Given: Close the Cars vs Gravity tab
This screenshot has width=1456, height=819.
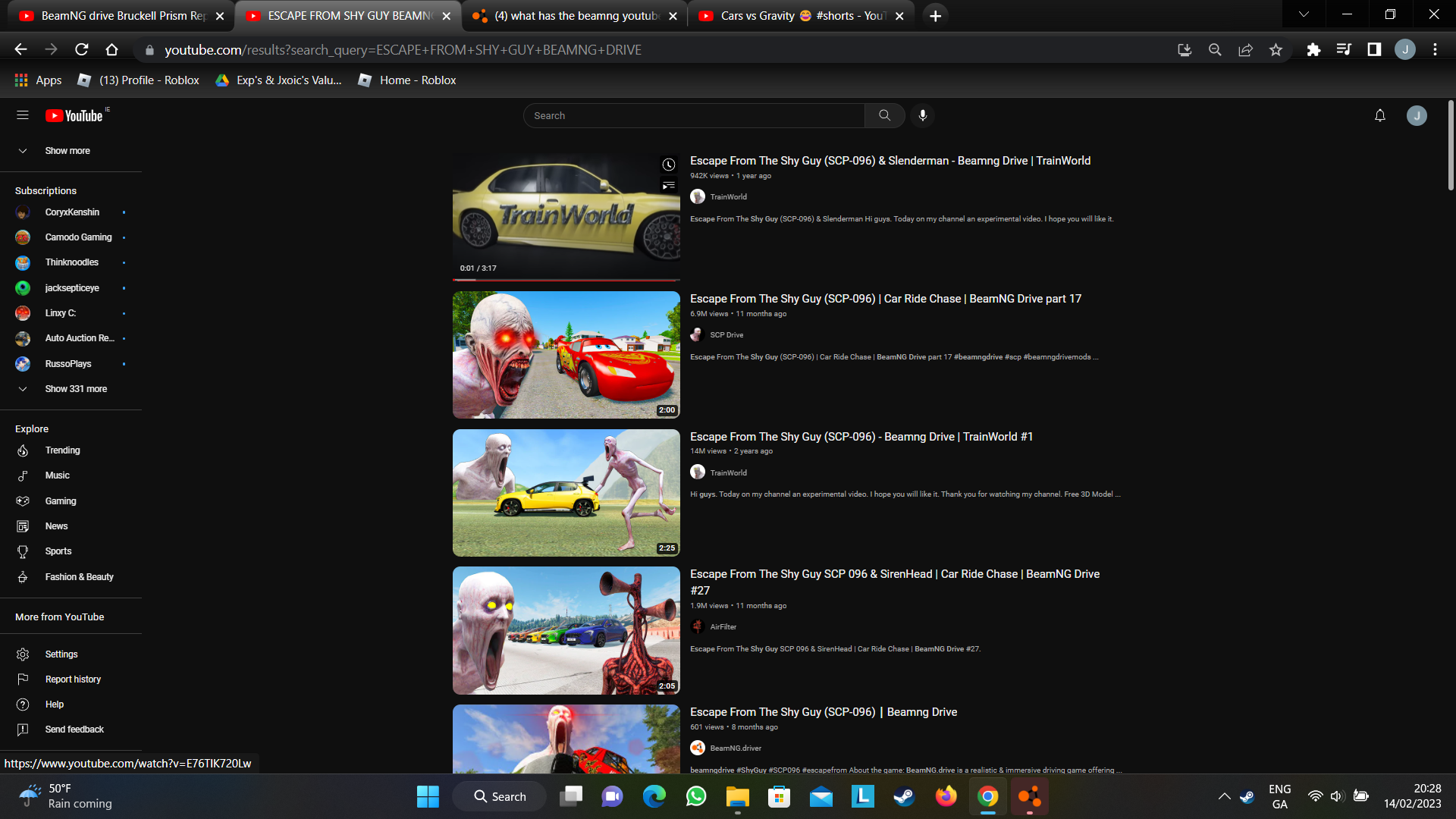Looking at the screenshot, I should tap(899, 16).
